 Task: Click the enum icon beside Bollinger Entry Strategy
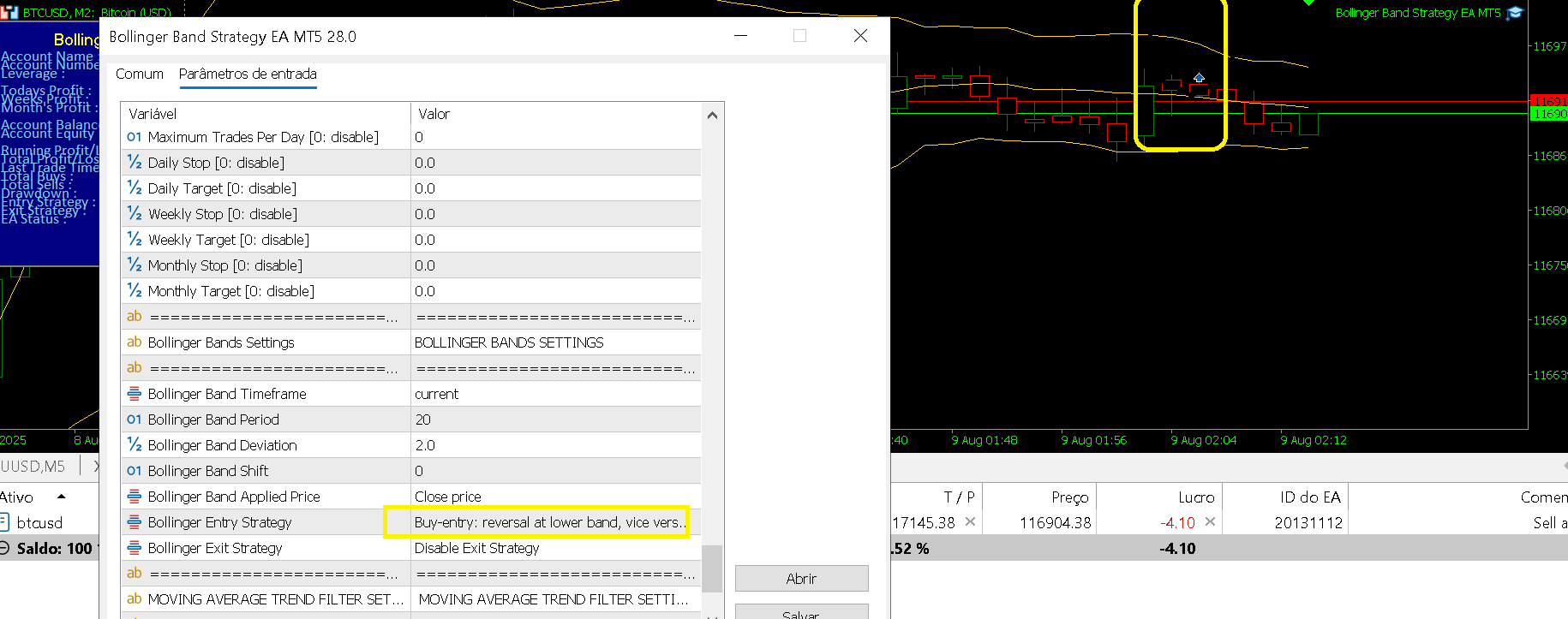[x=135, y=522]
